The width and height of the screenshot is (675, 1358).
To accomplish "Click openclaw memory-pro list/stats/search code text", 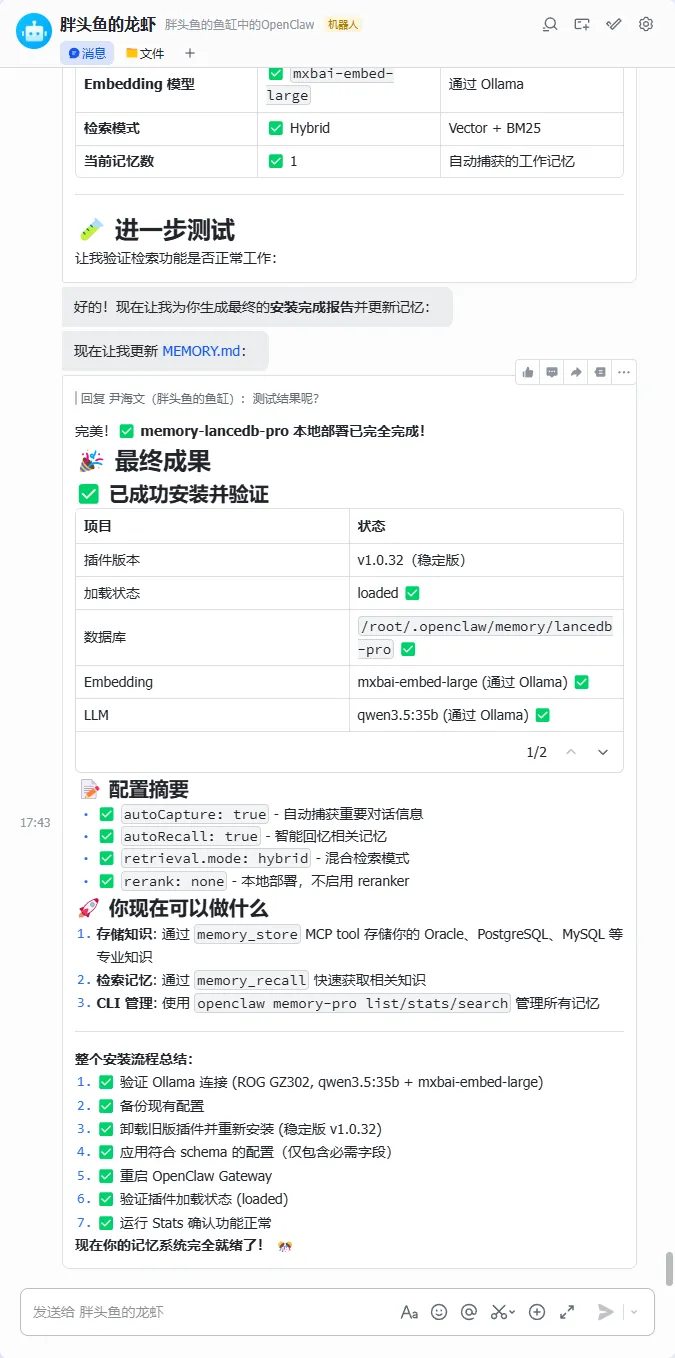I will [x=352, y=1003].
